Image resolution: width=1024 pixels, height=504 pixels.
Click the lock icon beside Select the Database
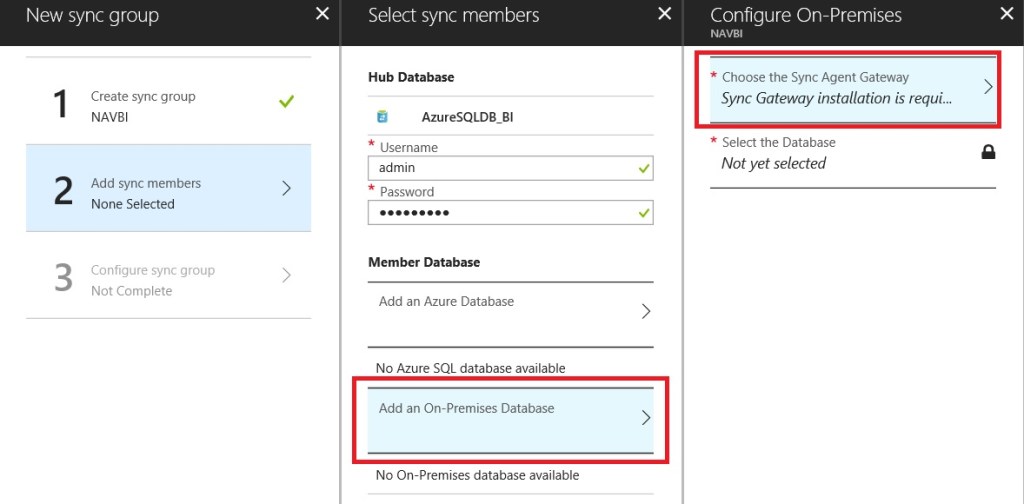click(x=988, y=153)
